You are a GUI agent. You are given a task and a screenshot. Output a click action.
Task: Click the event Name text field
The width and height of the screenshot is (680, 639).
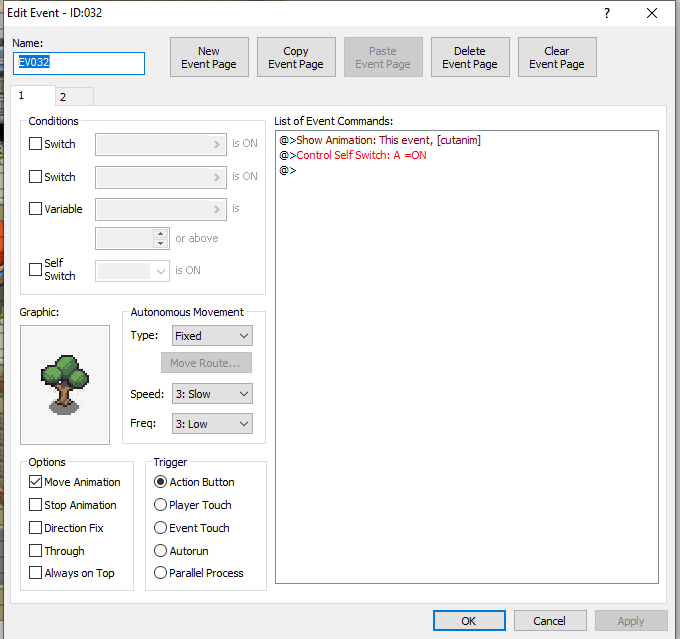80,63
